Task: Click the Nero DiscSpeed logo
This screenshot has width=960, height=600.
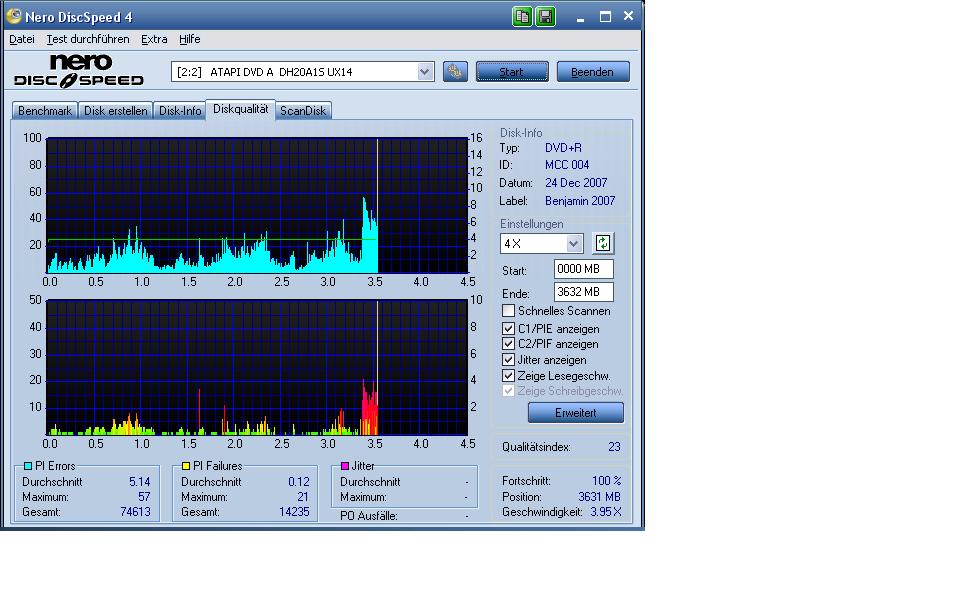Action: pos(79,70)
